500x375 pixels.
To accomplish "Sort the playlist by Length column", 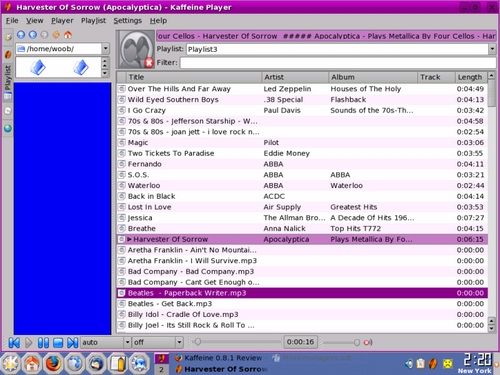I will [470, 77].
